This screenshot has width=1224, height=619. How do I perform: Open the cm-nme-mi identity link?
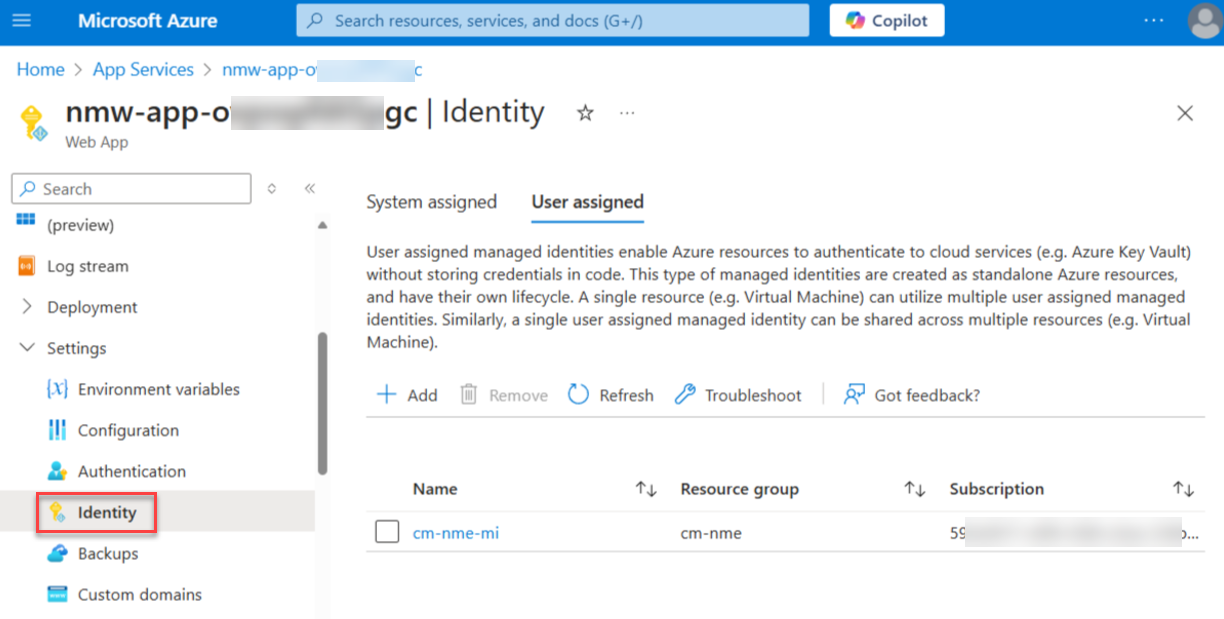click(x=455, y=533)
